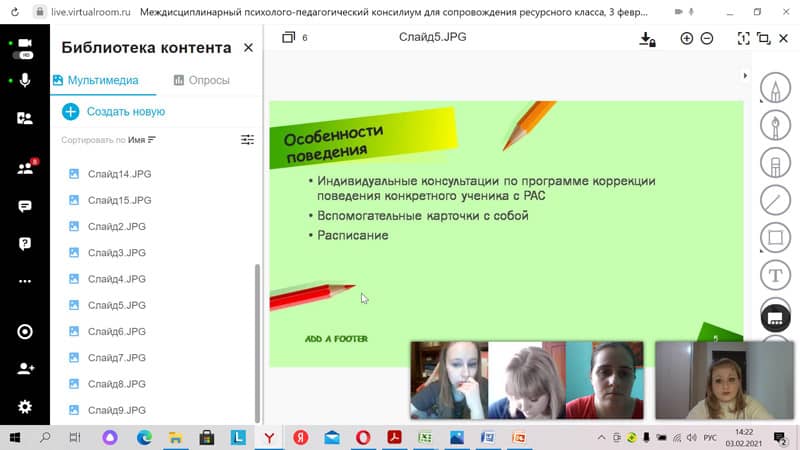Detach the slide into separate window
800x450 pixels.
pyautogui.click(x=763, y=38)
